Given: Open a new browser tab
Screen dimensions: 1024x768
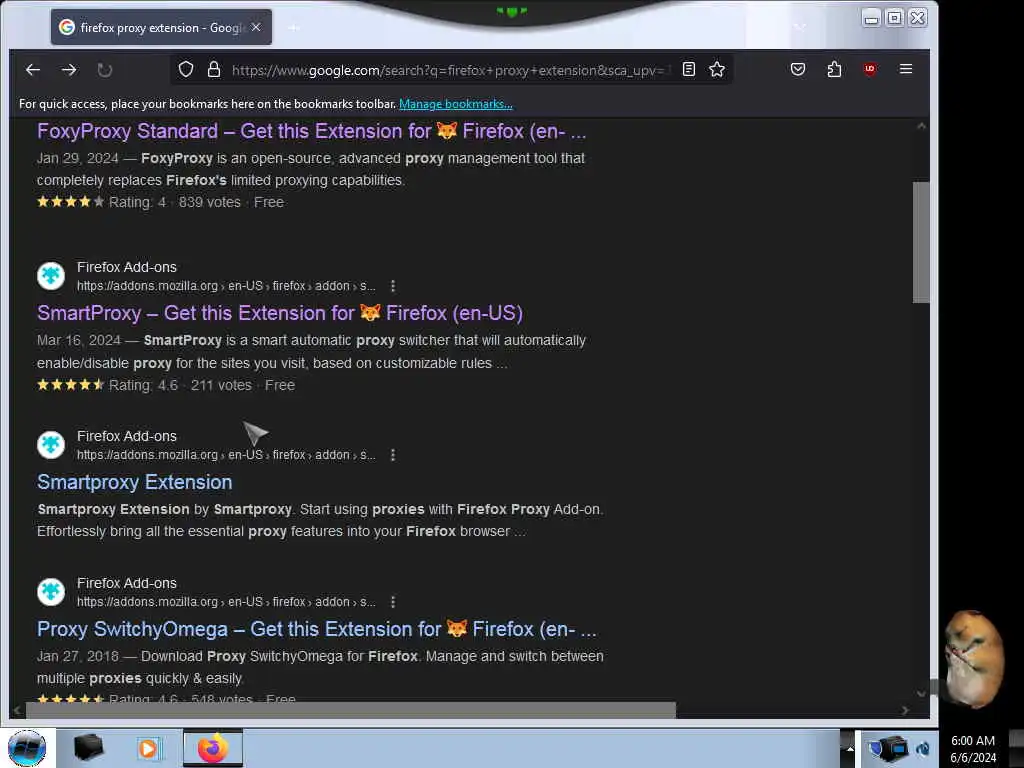Looking at the screenshot, I should point(295,27).
